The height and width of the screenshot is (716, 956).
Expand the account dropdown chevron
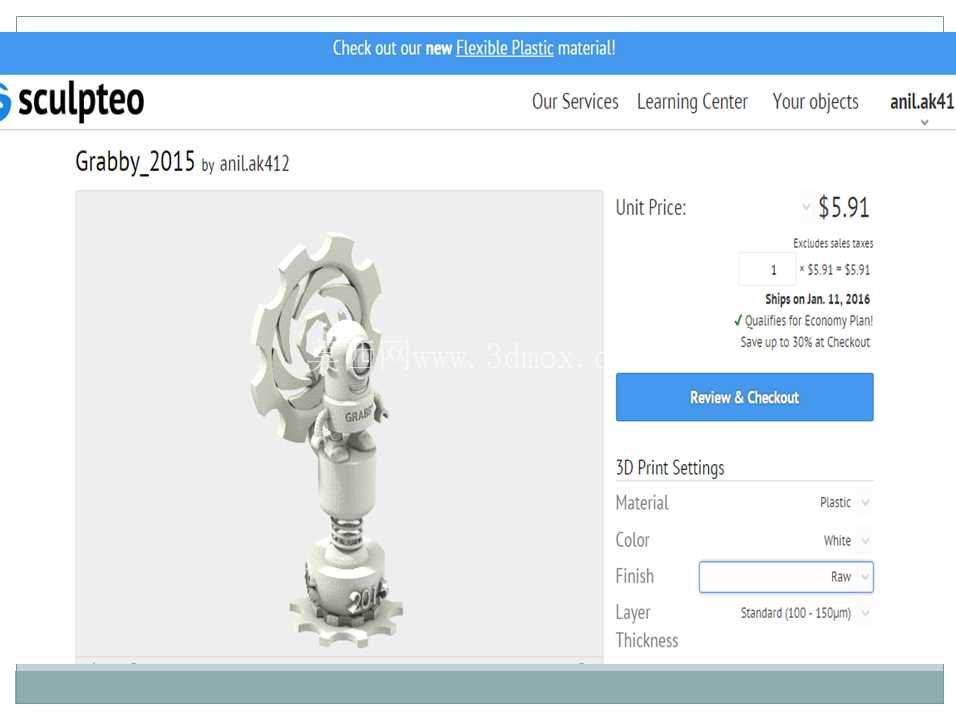(924, 123)
